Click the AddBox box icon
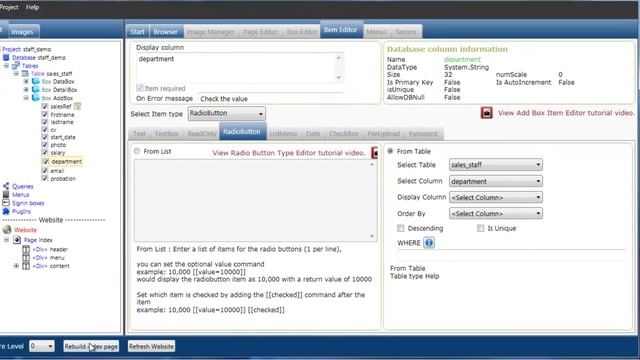The width and height of the screenshot is (640, 360). [x=36, y=98]
